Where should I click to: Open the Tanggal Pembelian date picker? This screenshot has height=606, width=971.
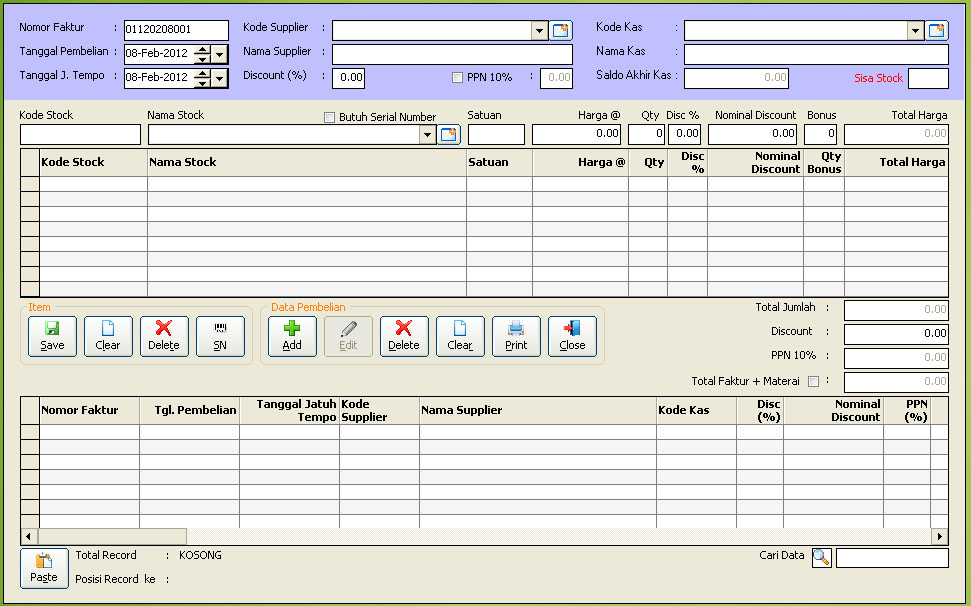coord(220,53)
